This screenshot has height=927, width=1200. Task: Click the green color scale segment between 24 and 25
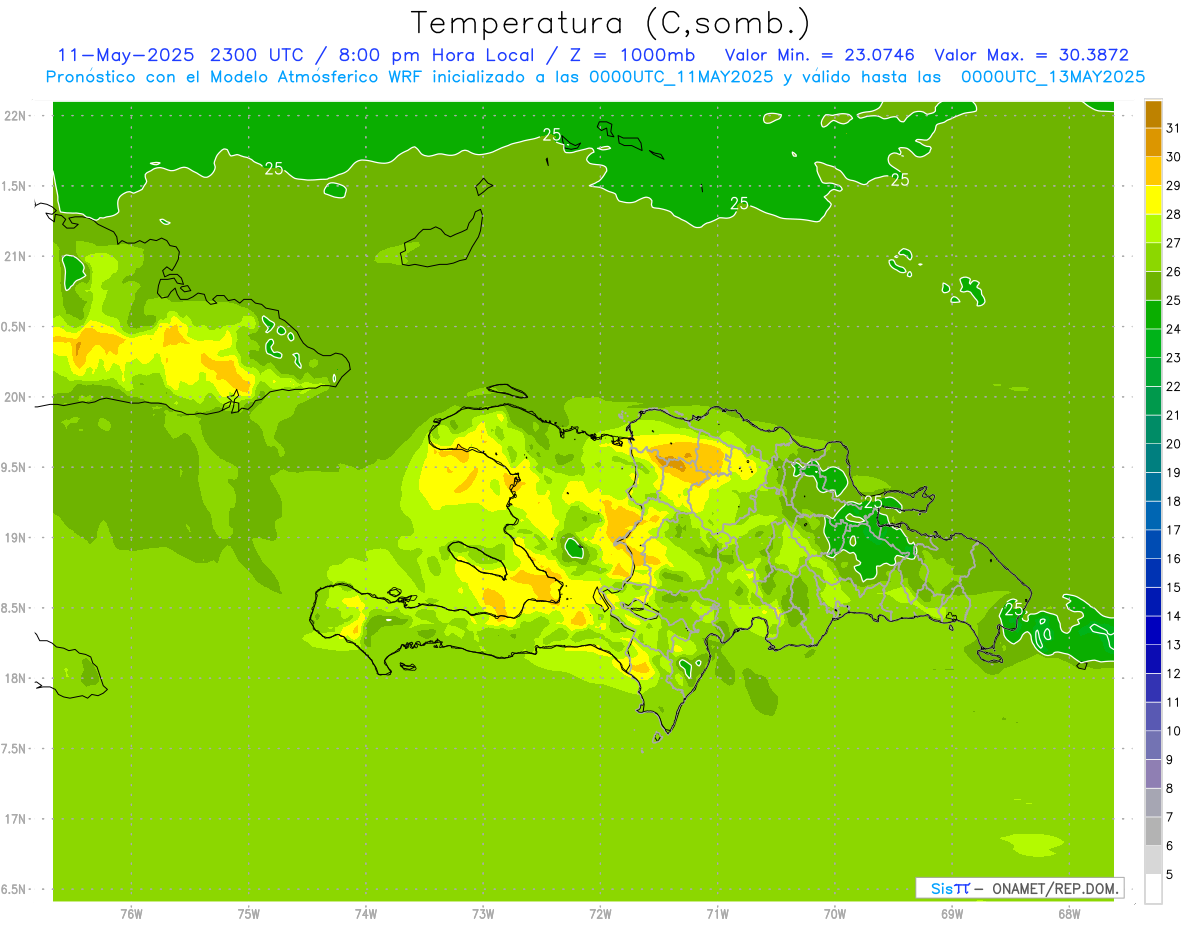pos(1153,314)
